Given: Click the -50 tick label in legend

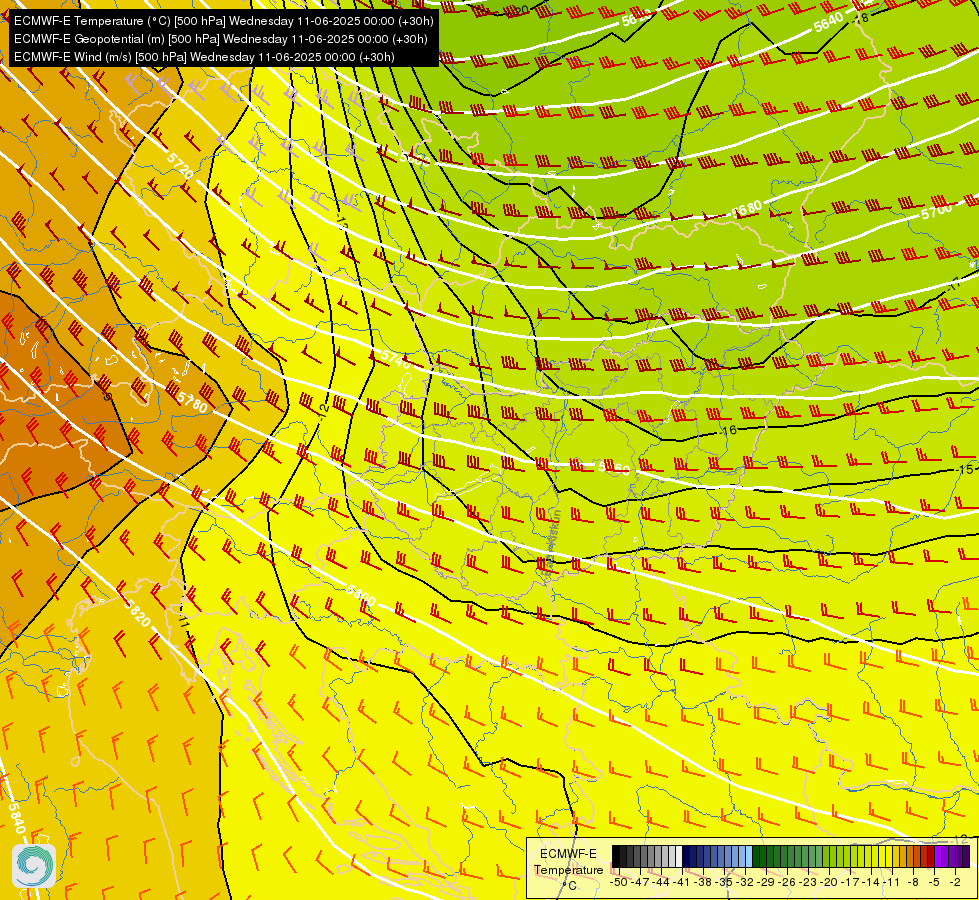Looking at the screenshot, I should [x=619, y=883].
